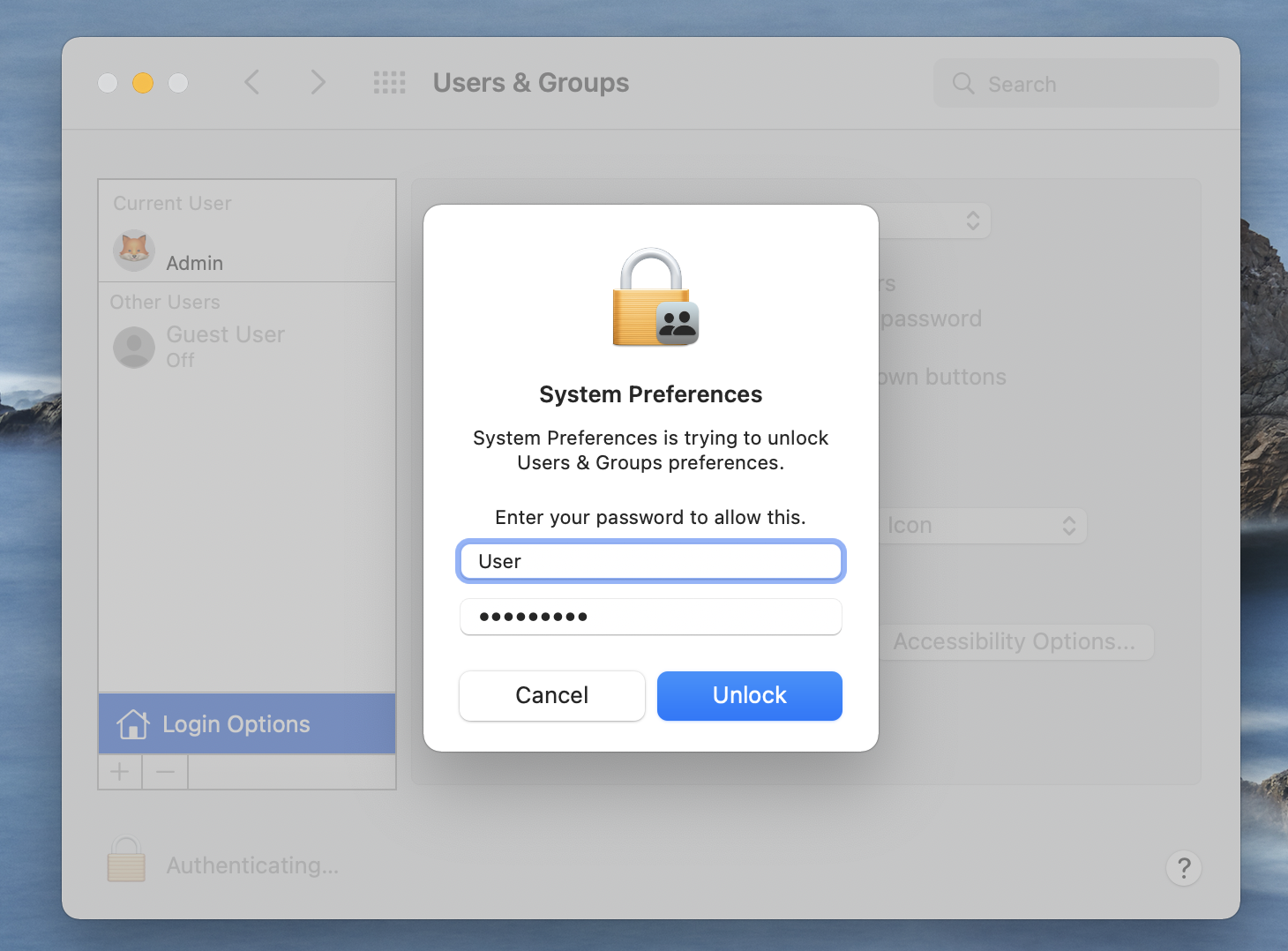Open the Icon dropdown menu
Screen dimensions: 1288x951
(x=983, y=526)
